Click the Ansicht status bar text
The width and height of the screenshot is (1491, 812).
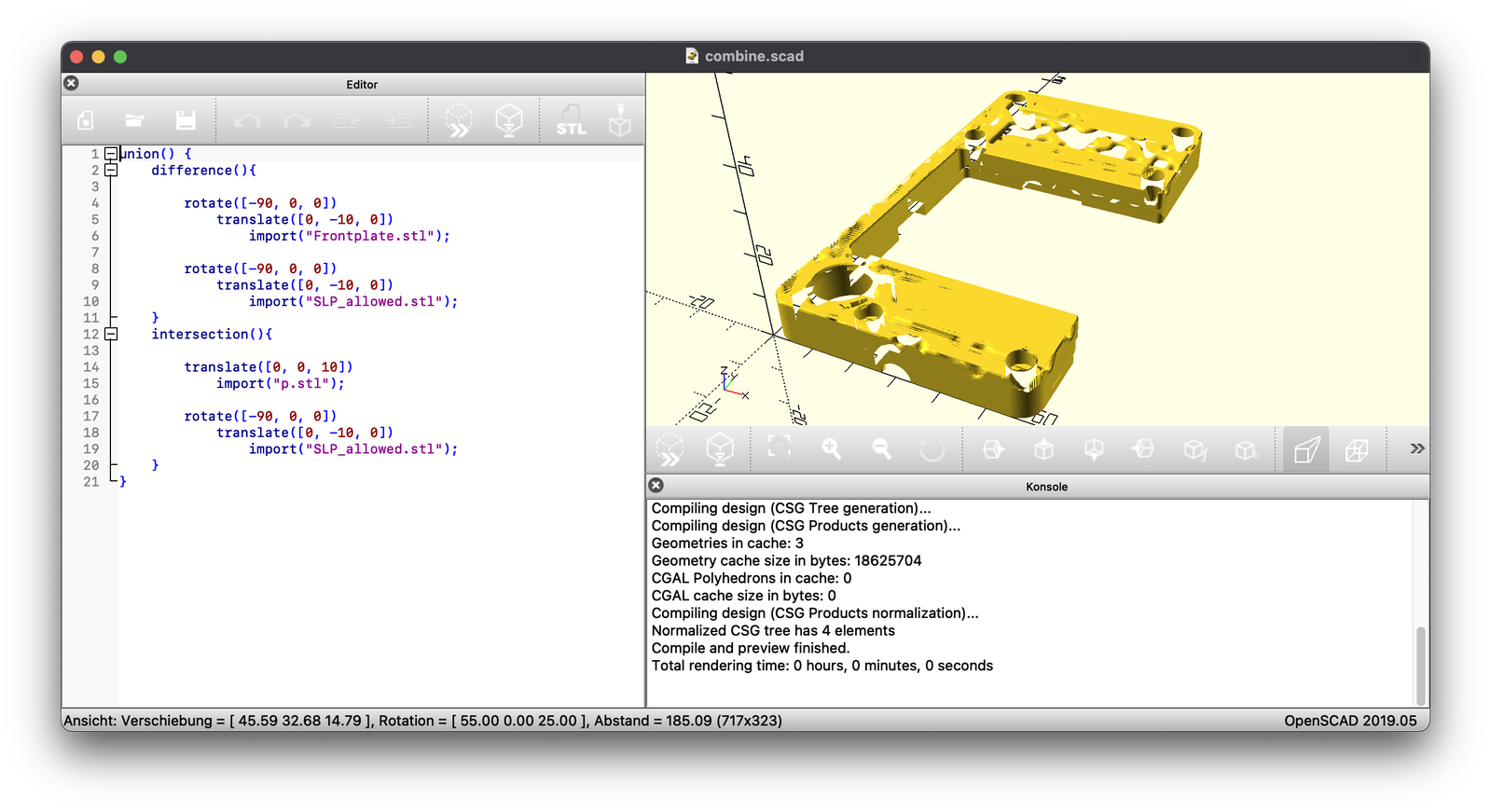click(x=422, y=721)
